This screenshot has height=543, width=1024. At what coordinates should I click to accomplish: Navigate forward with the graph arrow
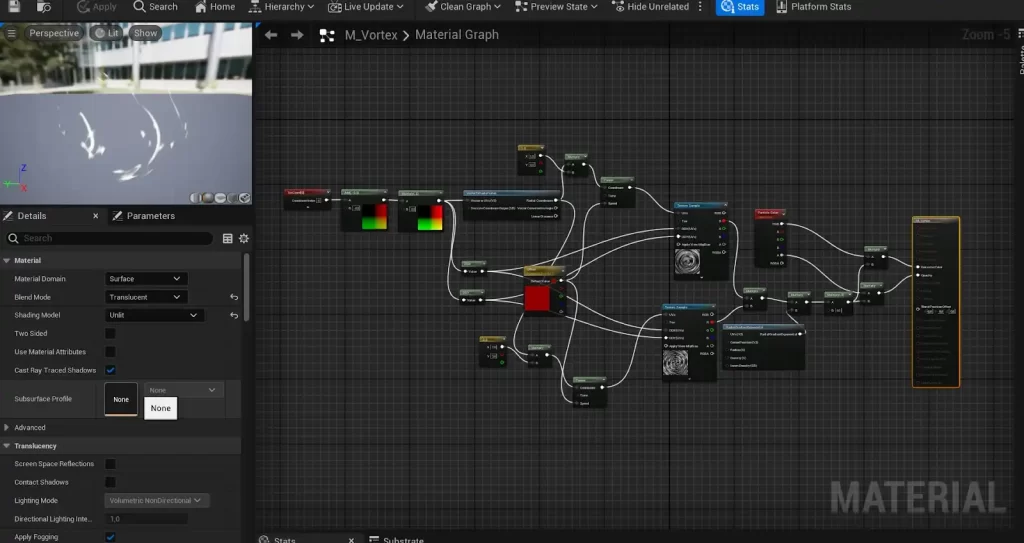297,35
